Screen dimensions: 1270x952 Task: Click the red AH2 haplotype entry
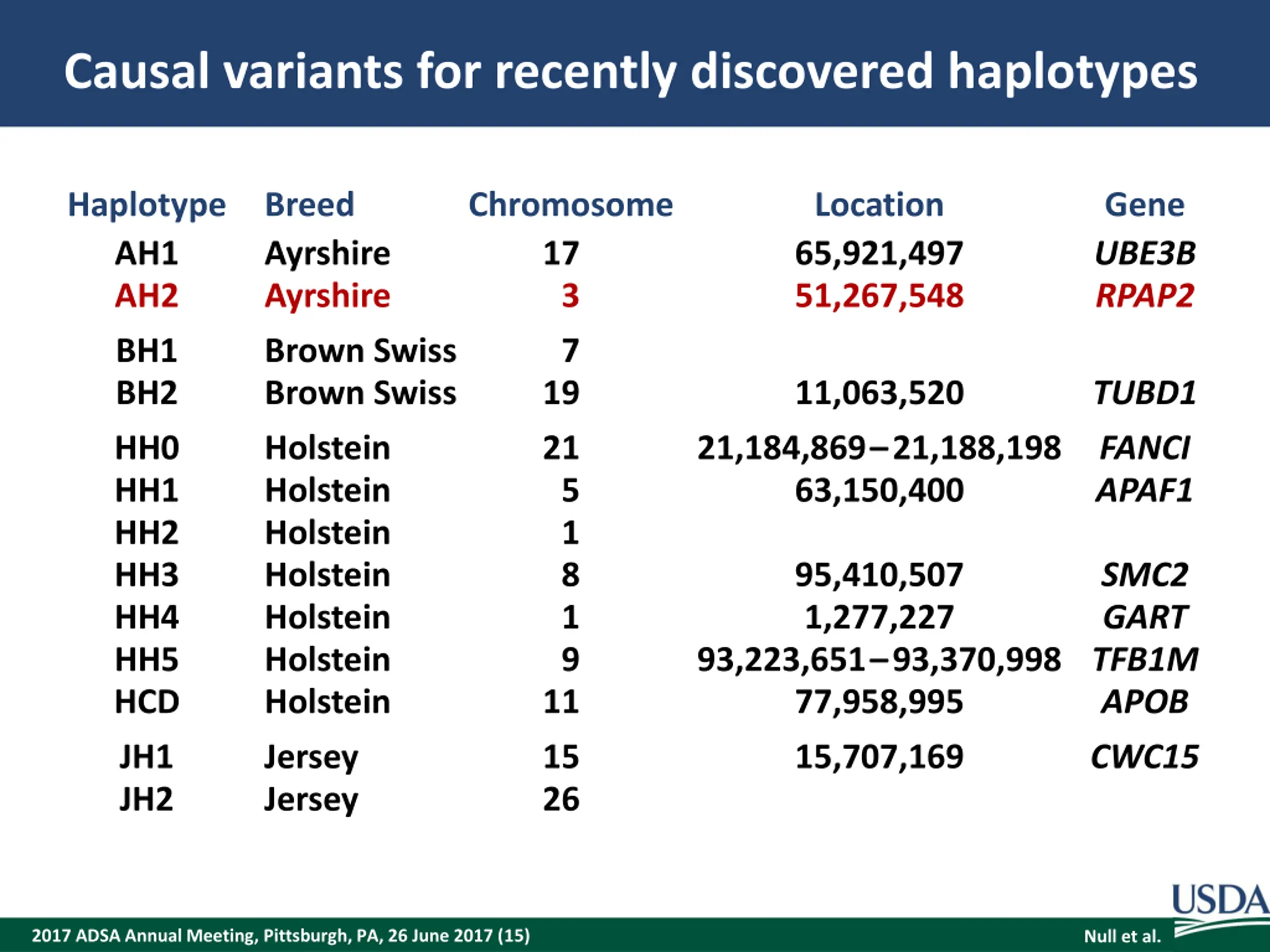[146, 296]
